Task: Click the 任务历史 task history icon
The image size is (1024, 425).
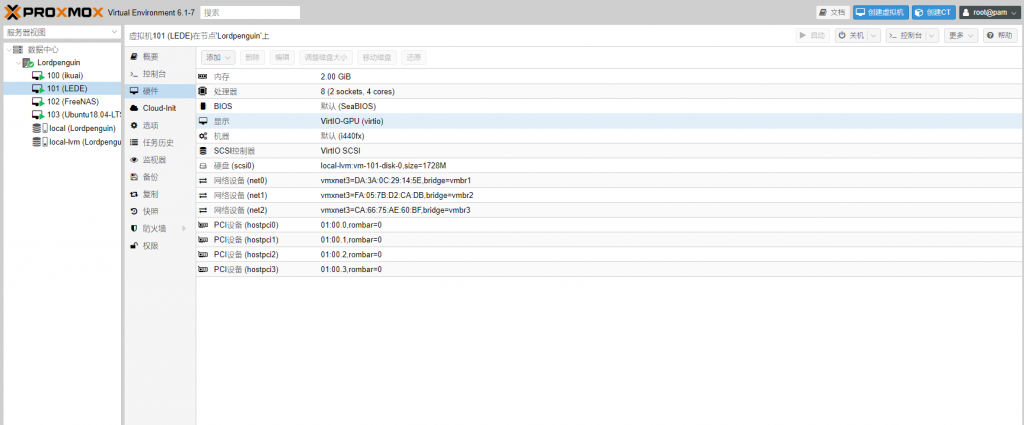Action: point(135,142)
